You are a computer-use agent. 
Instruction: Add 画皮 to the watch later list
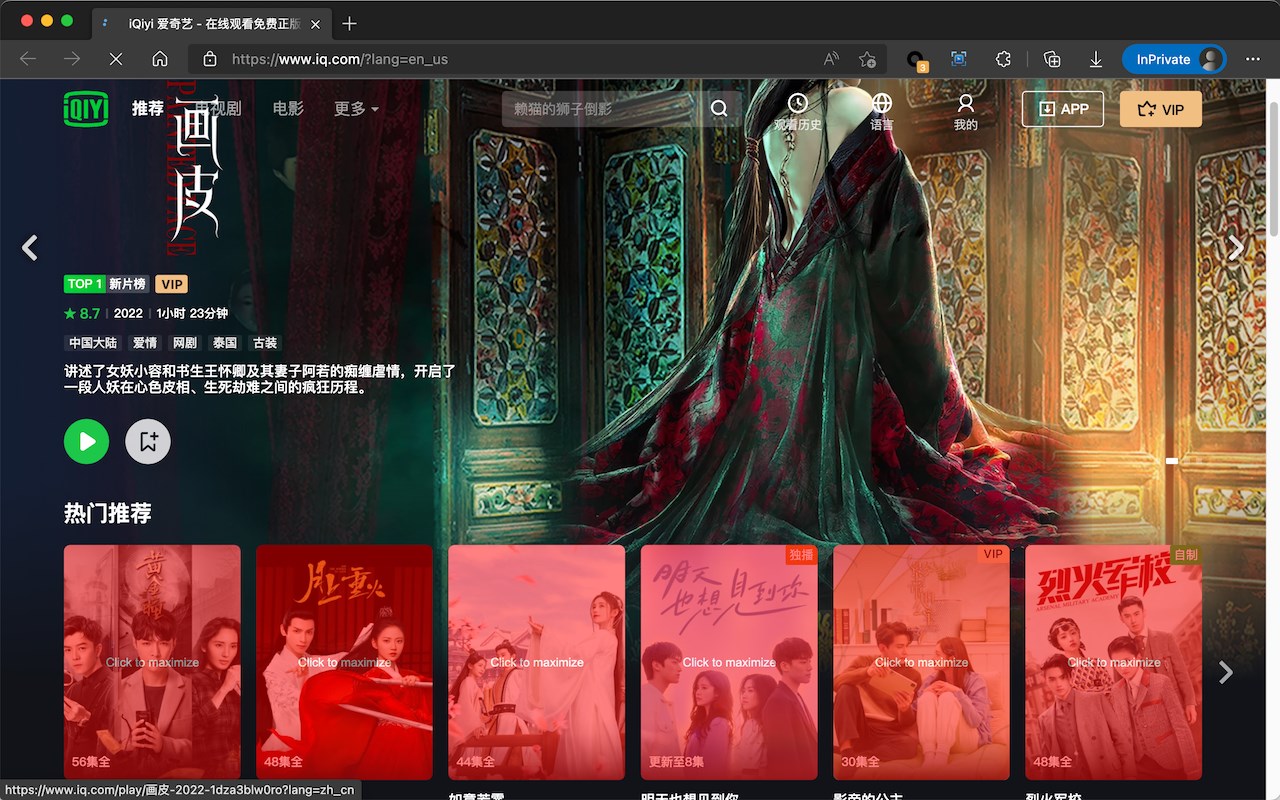click(x=148, y=441)
